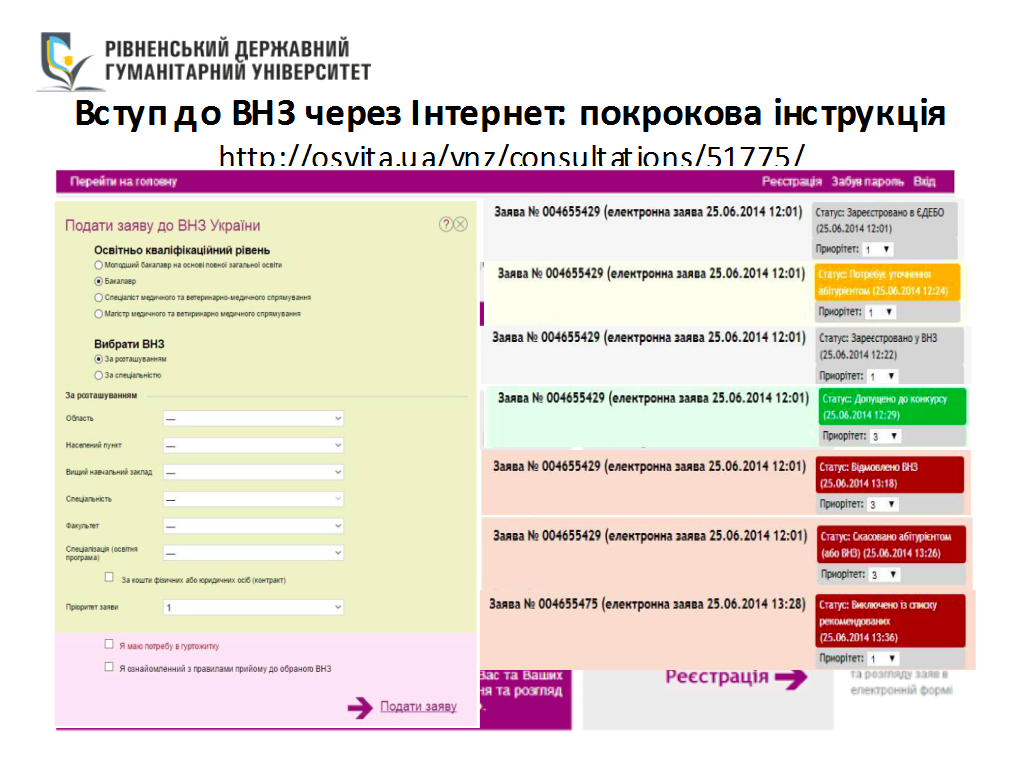
Task: Close the application form panel
Action: tap(460, 225)
